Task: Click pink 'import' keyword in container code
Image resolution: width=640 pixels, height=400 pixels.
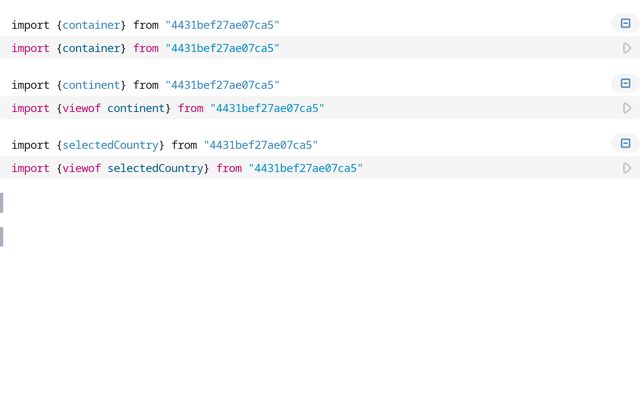Action: tap(30, 48)
